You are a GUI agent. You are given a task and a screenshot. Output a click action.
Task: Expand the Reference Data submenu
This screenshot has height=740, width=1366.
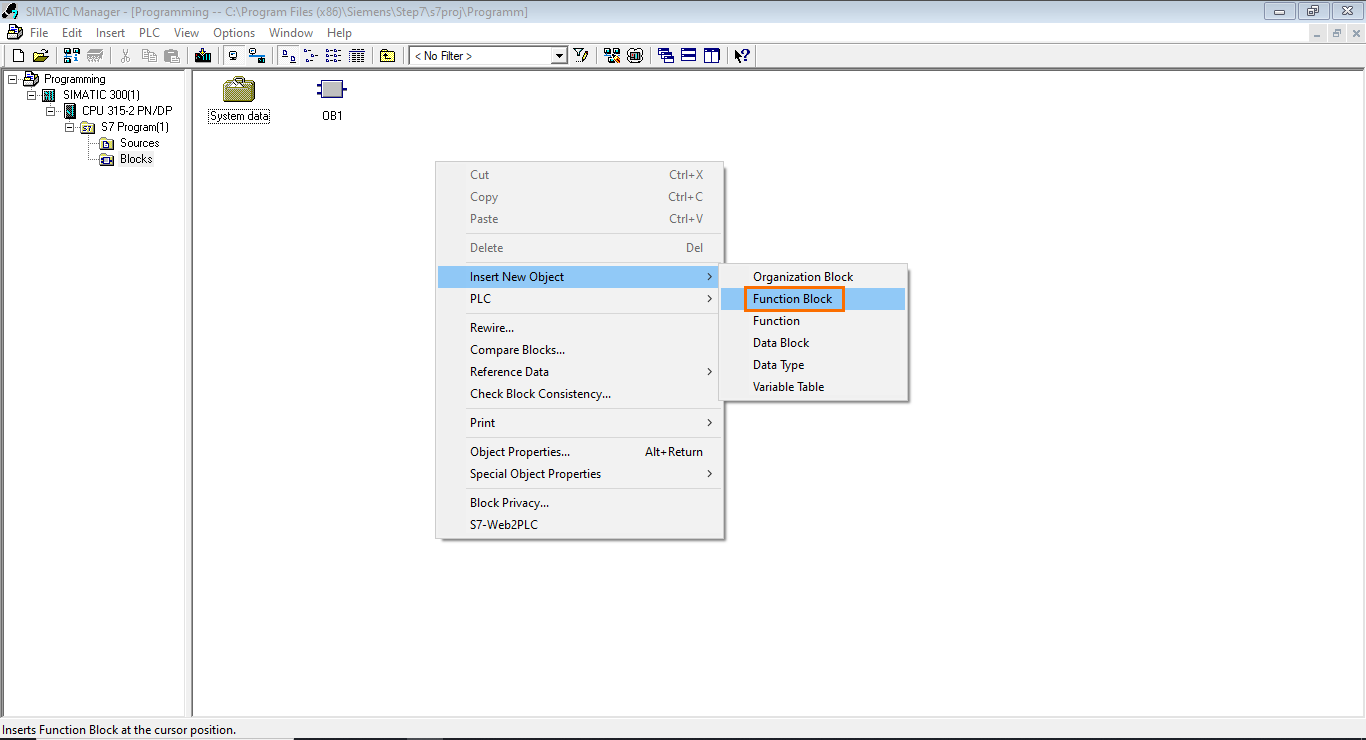(579, 372)
